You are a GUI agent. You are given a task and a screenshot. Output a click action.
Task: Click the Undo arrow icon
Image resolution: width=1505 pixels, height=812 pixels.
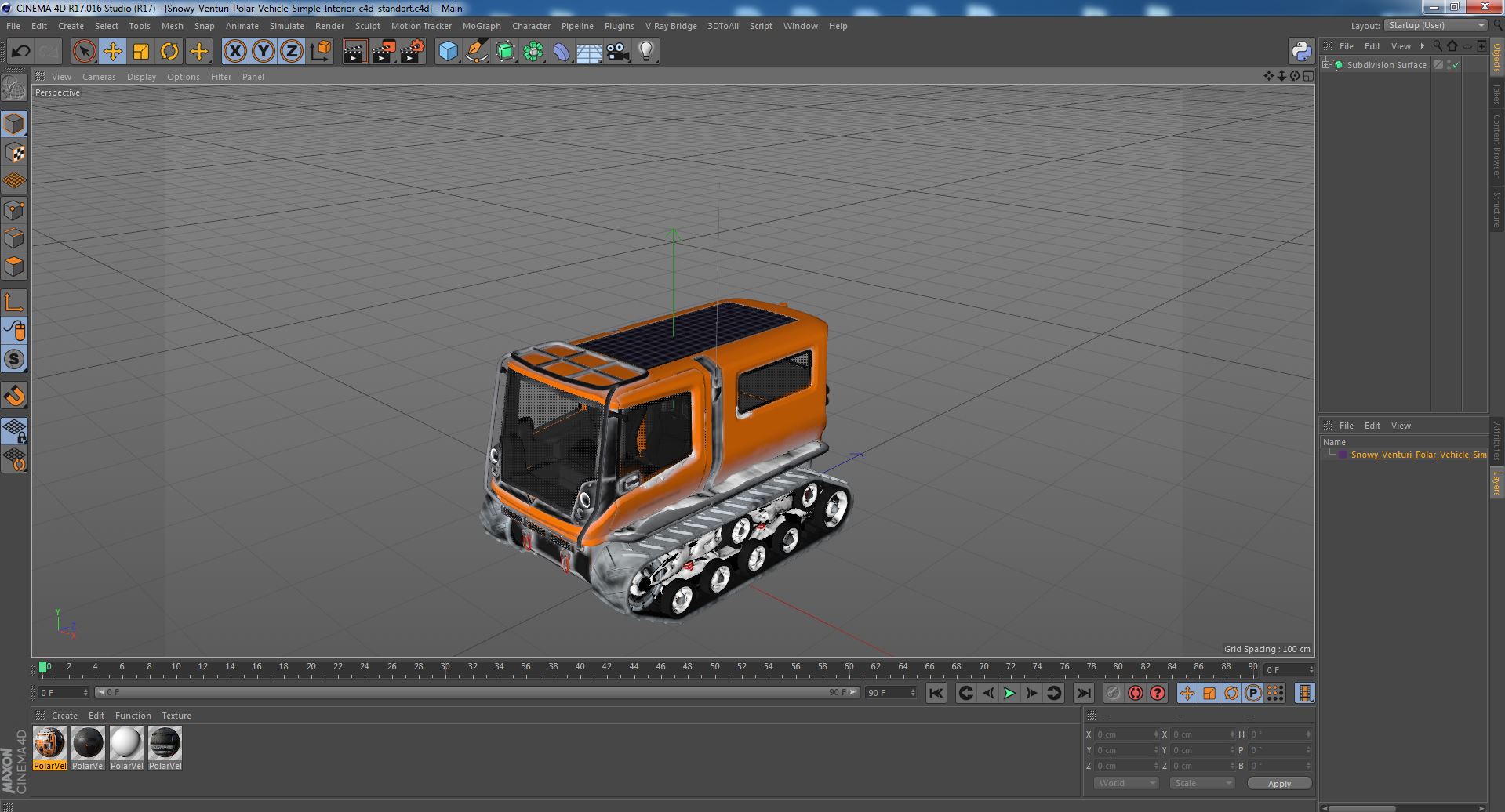tap(20, 52)
